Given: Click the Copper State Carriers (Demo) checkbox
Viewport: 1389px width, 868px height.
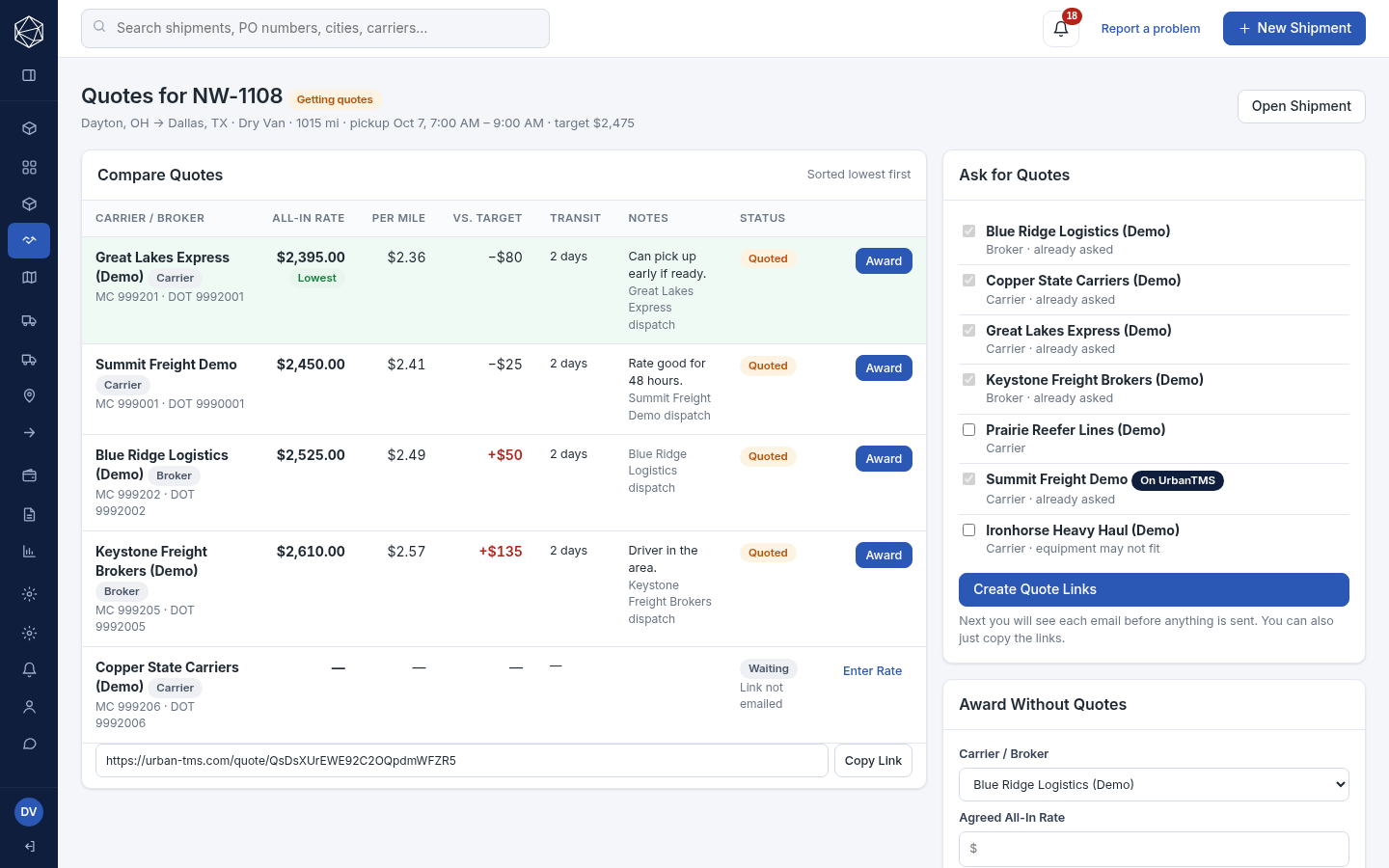Looking at the screenshot, I should [x=968, y=281].
